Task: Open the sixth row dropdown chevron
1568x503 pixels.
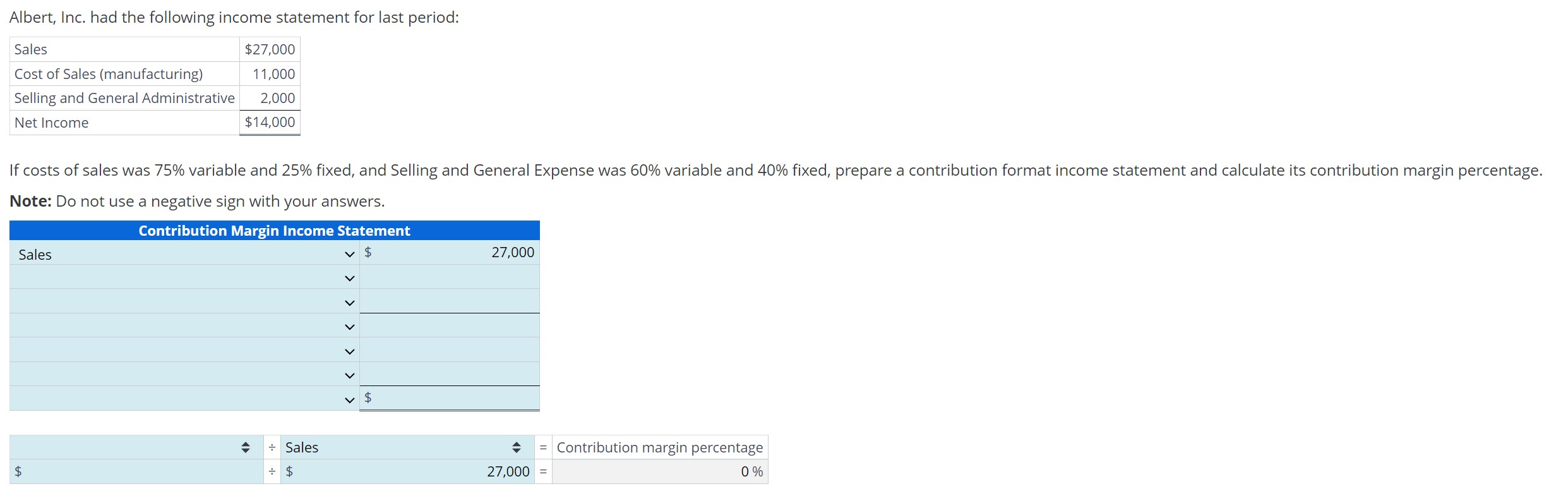Action: (x=349, y=374)
